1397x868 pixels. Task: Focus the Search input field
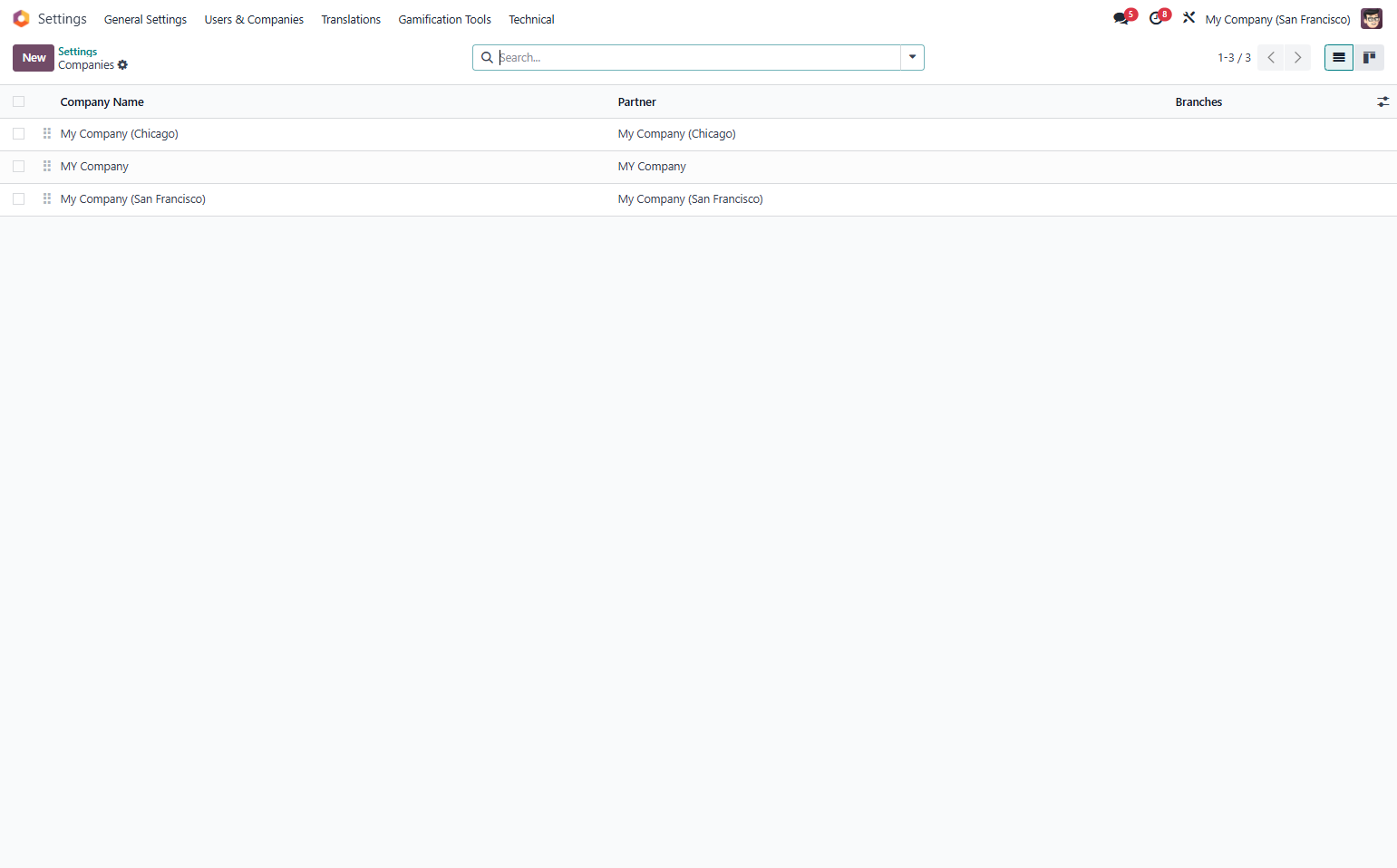point(698,58)
